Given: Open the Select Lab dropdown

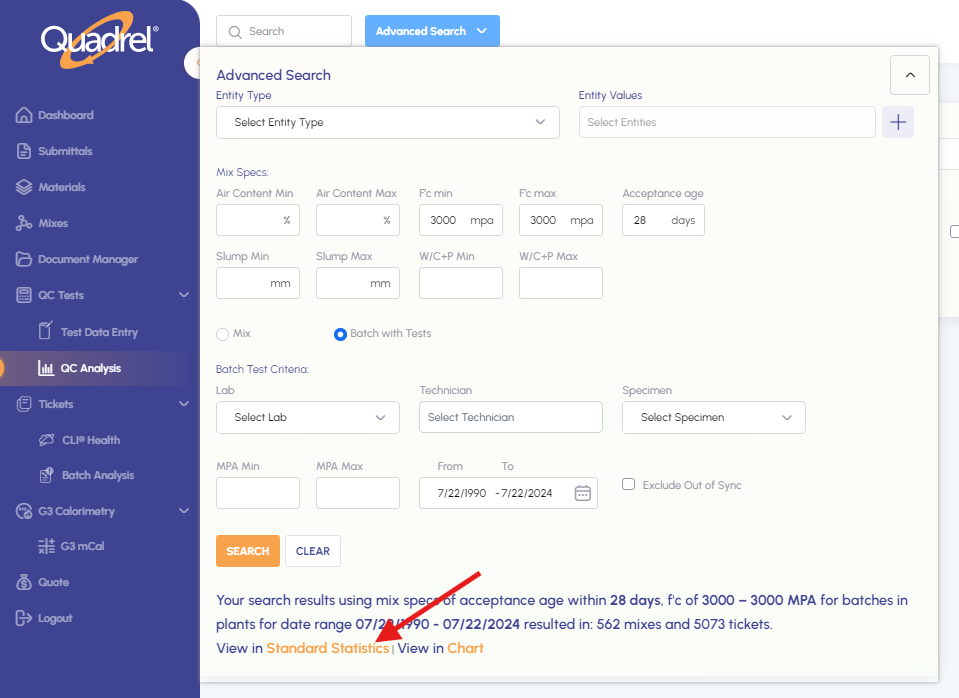Looking at the screenshot, I should coord(307,417).
